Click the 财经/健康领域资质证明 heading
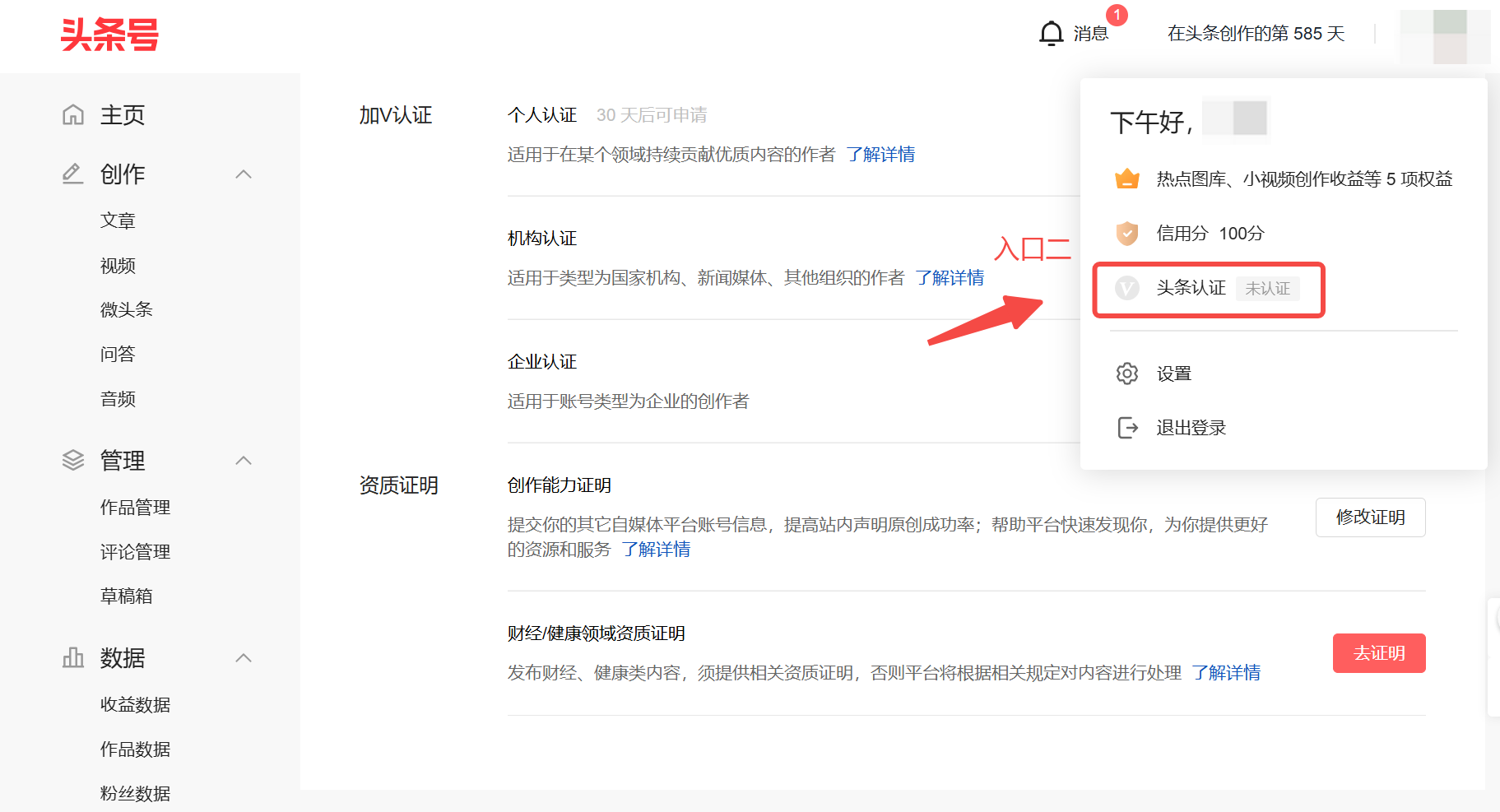The width and height of the screenshot is (1500, 812). [597, 633]
